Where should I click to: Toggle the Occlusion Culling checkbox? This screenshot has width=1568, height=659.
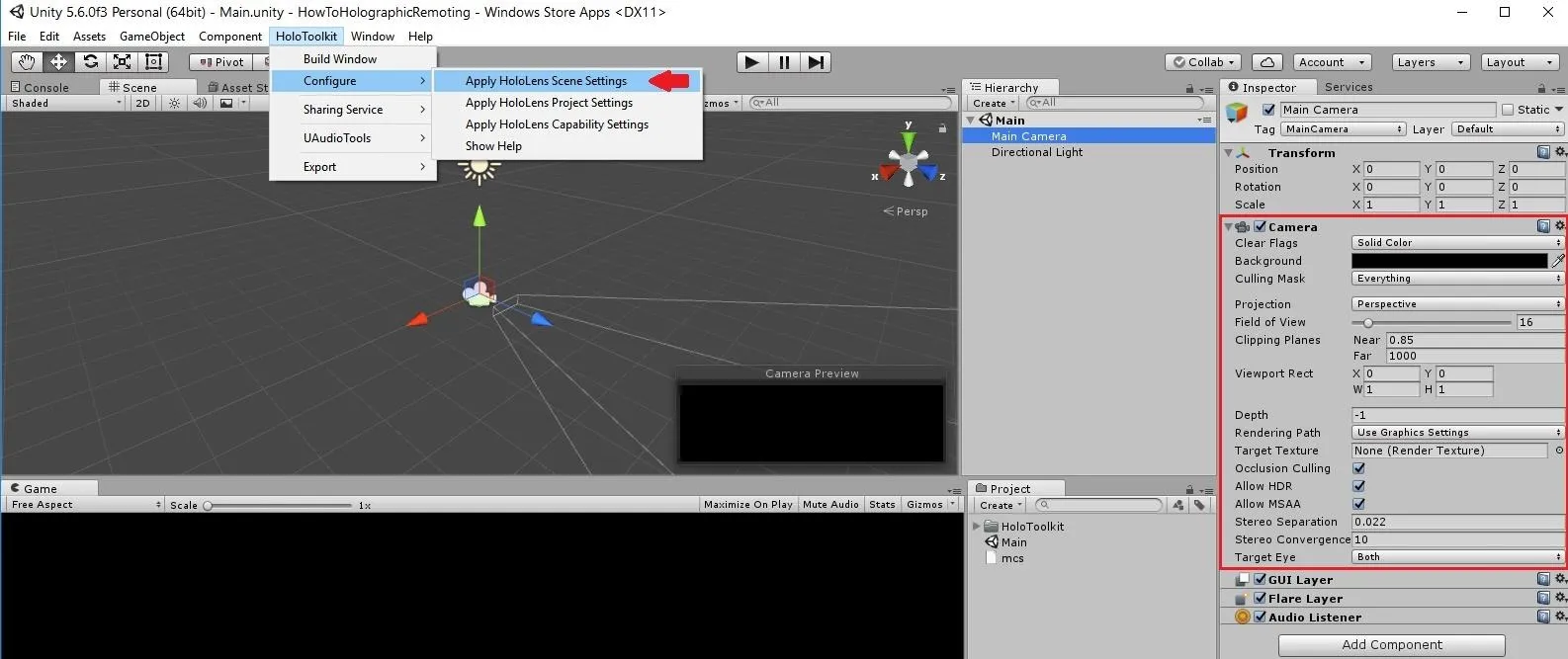click(x=1359, y=468)
